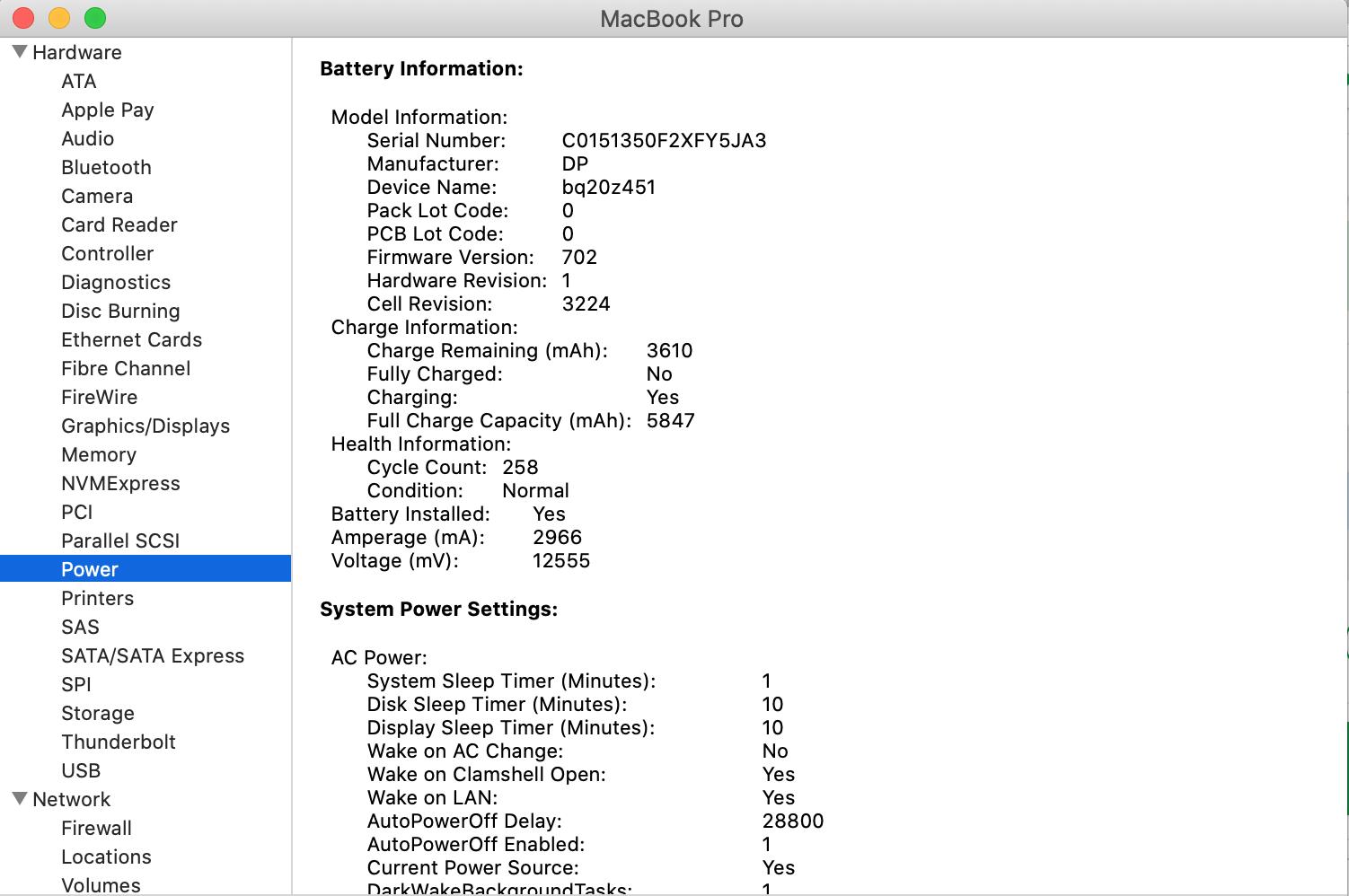Click the Condition value Normal

(536, 490)
